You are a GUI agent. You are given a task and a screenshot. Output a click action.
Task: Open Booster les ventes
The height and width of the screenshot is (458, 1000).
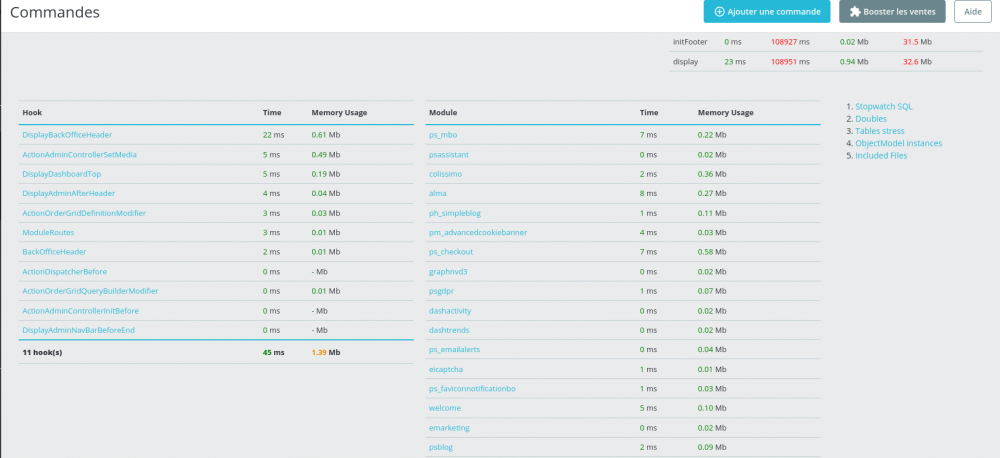(892, 11)
